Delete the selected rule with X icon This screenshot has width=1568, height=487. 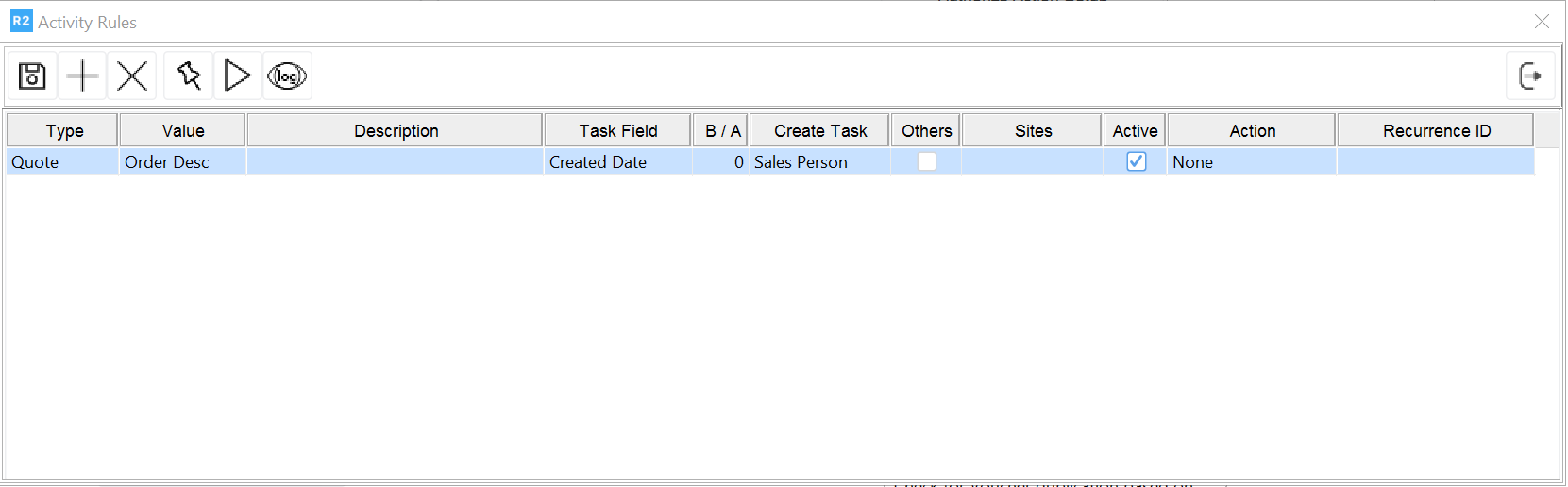(132, 76)
